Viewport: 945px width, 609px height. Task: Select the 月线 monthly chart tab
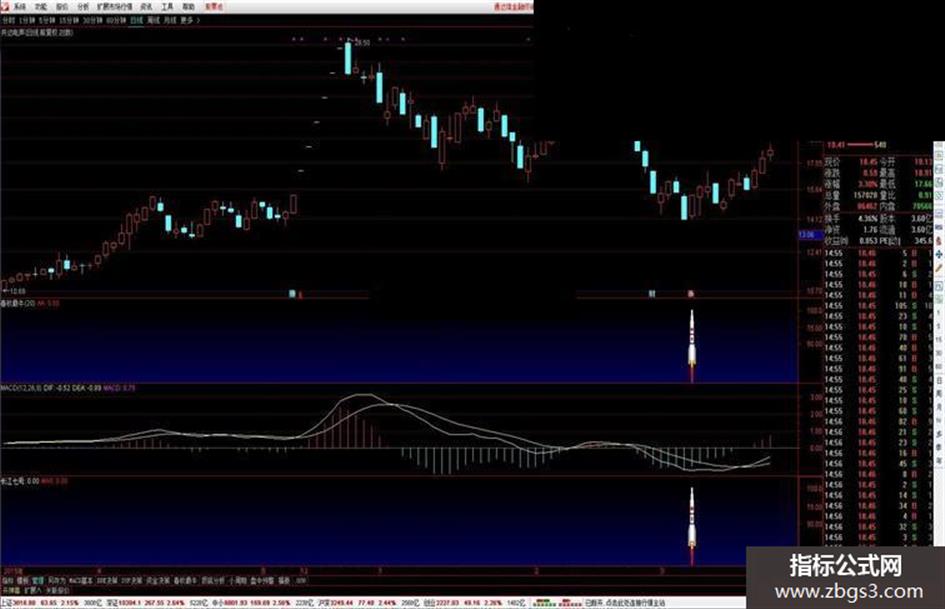pyautogui.click(x=171, y=20)
